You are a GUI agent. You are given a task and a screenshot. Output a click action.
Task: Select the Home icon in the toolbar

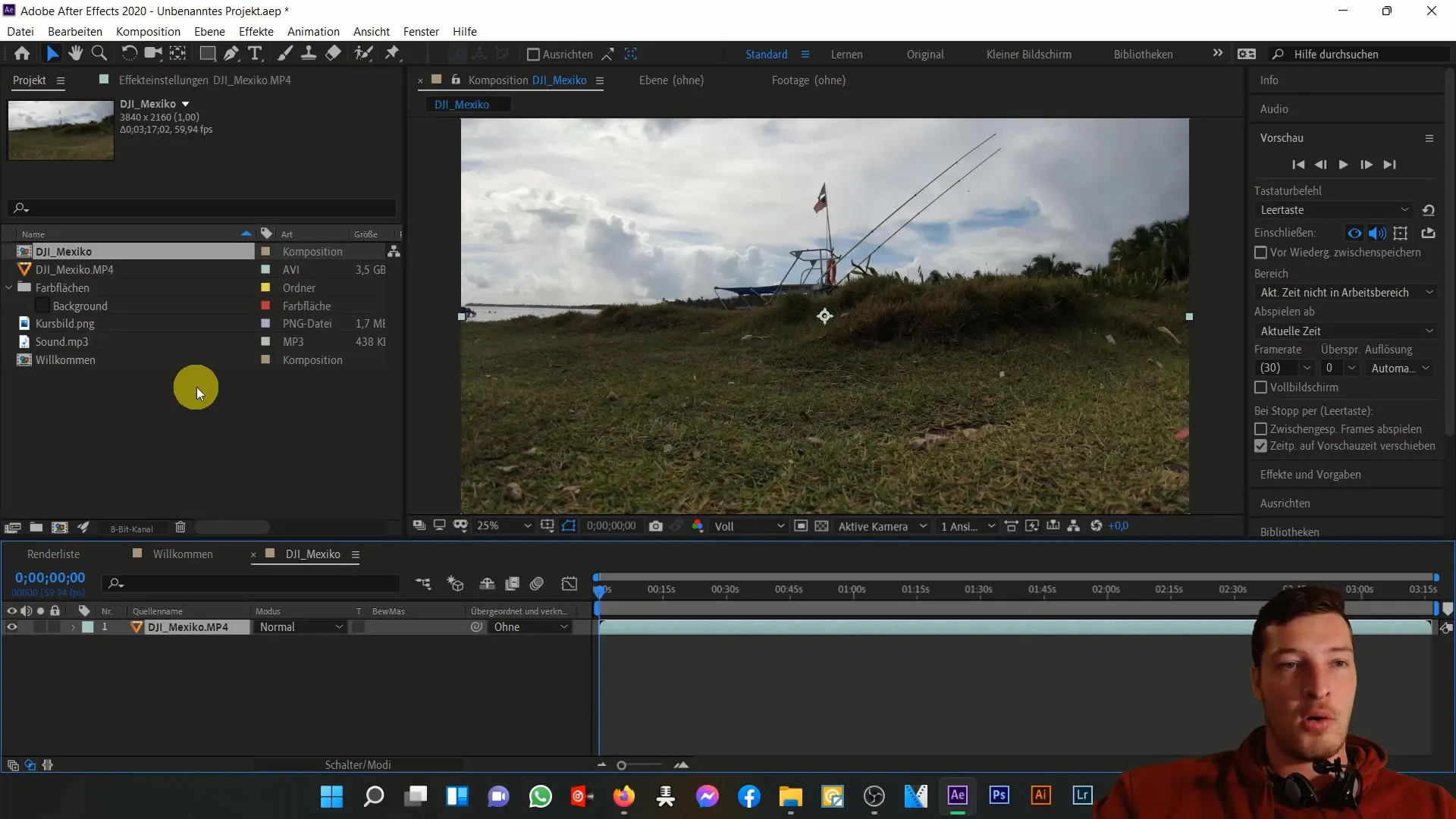tap(22, 54)
